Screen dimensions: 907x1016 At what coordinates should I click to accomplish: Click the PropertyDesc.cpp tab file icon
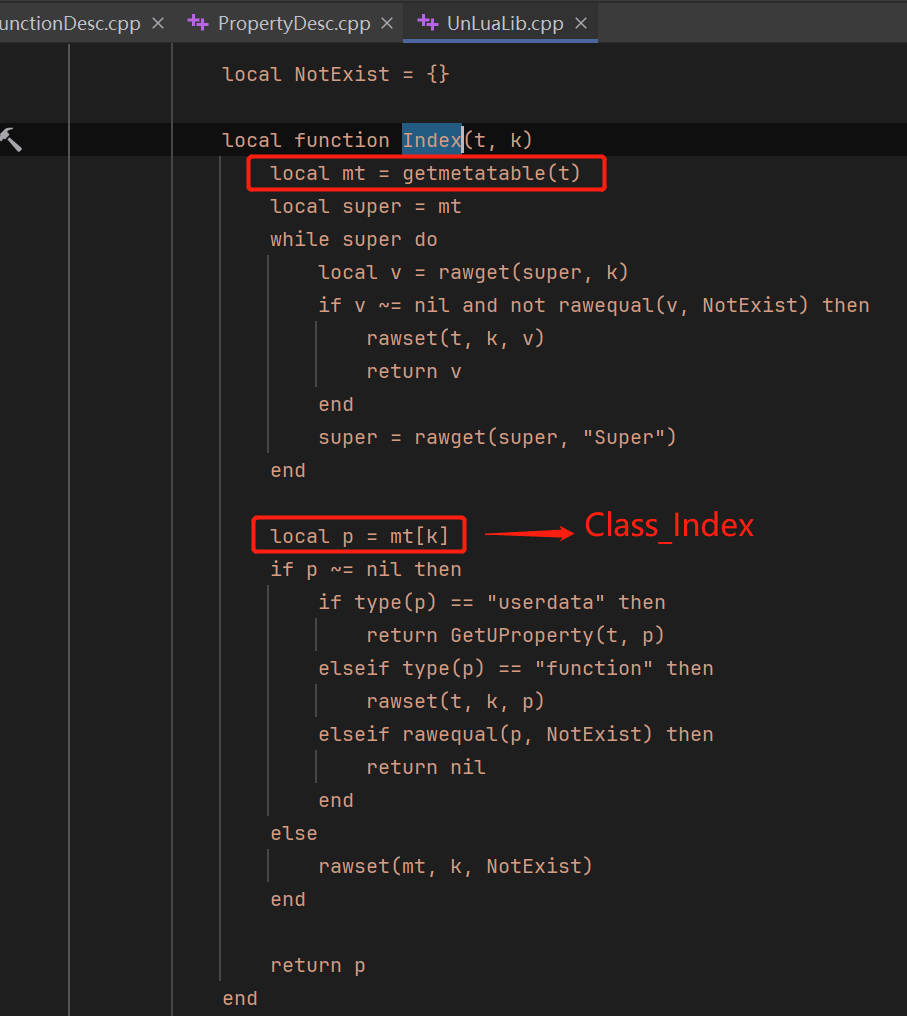199,22
